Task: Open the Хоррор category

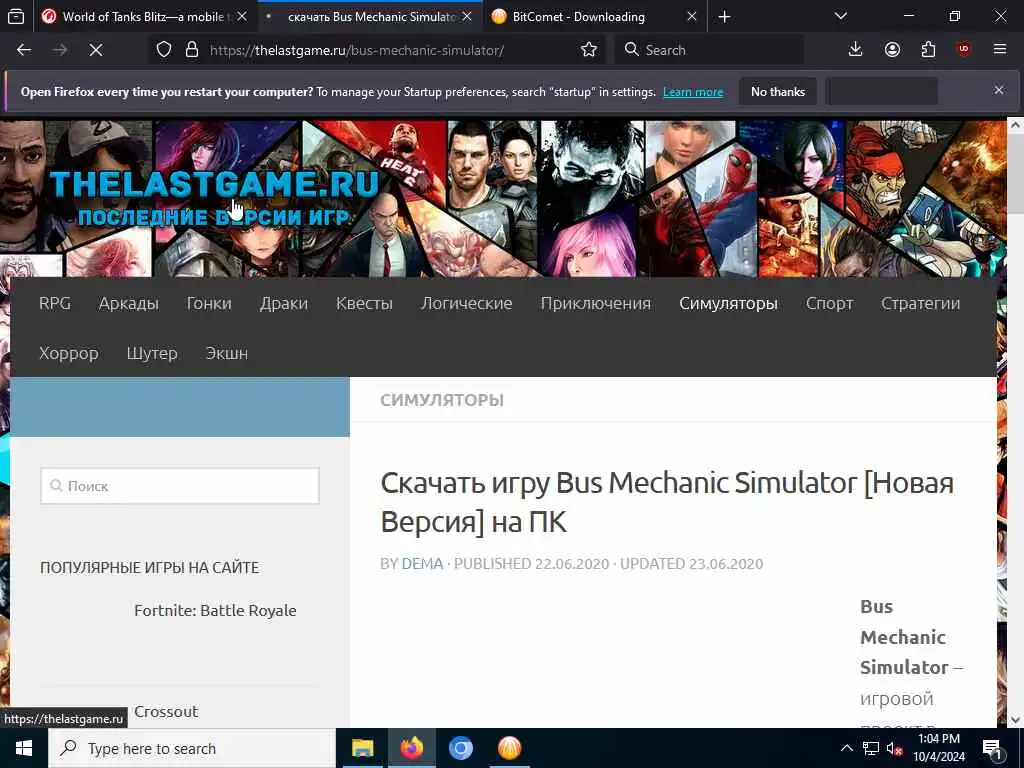Action: pos(69,353)
